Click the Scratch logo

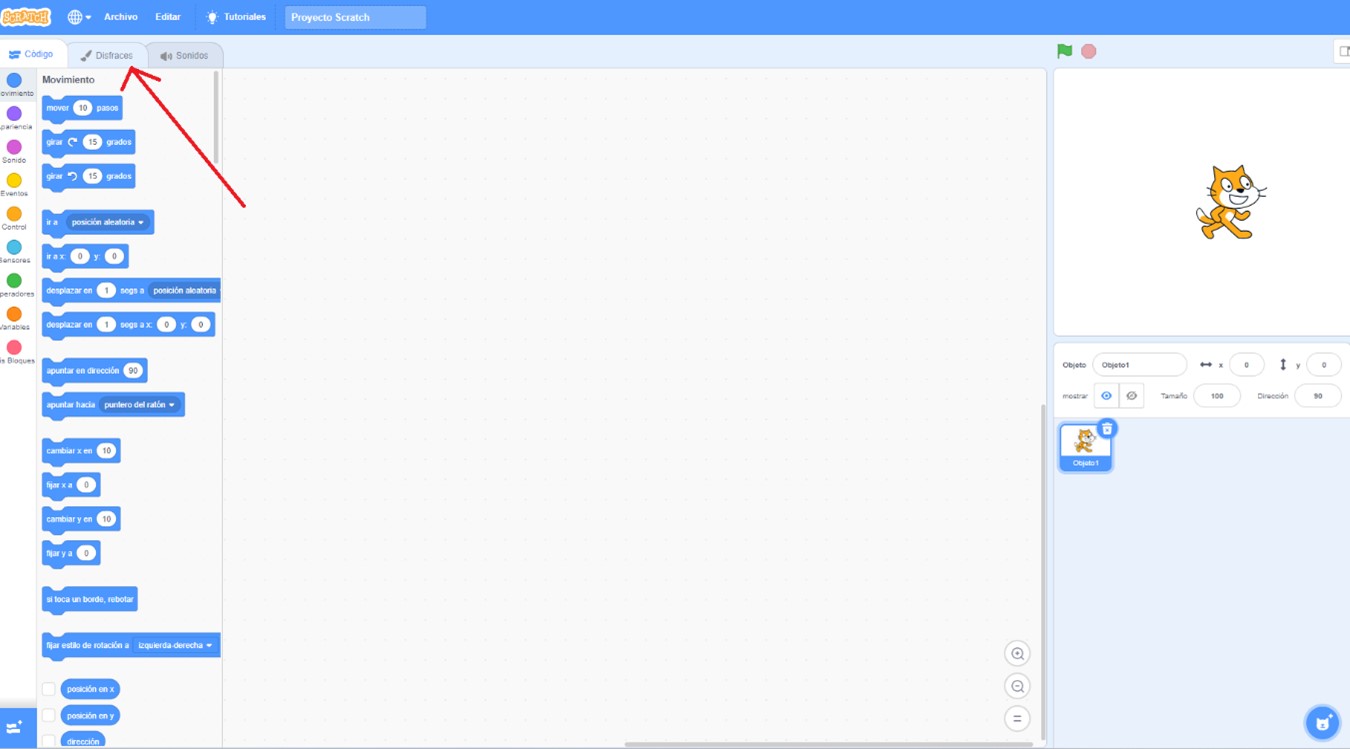[26, 17]
